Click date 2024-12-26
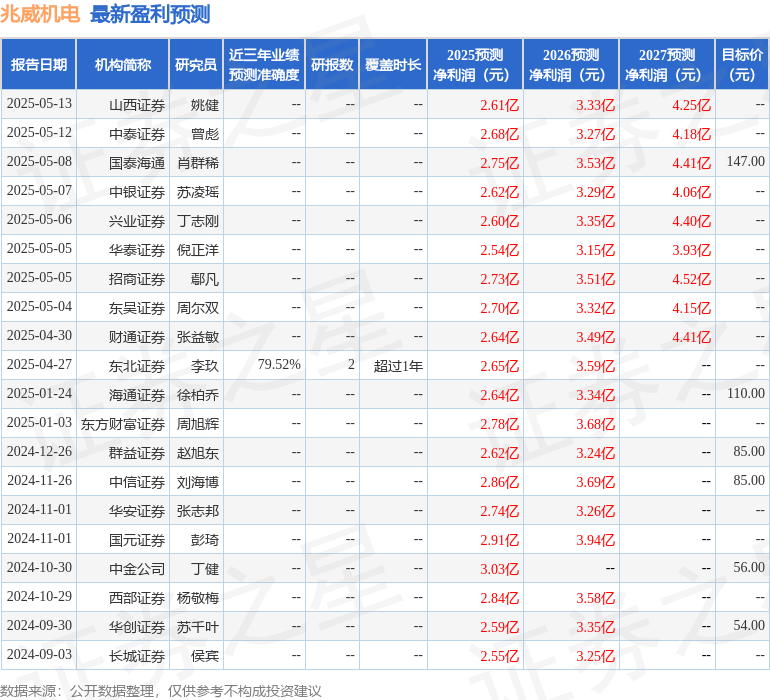 [39, 451]
